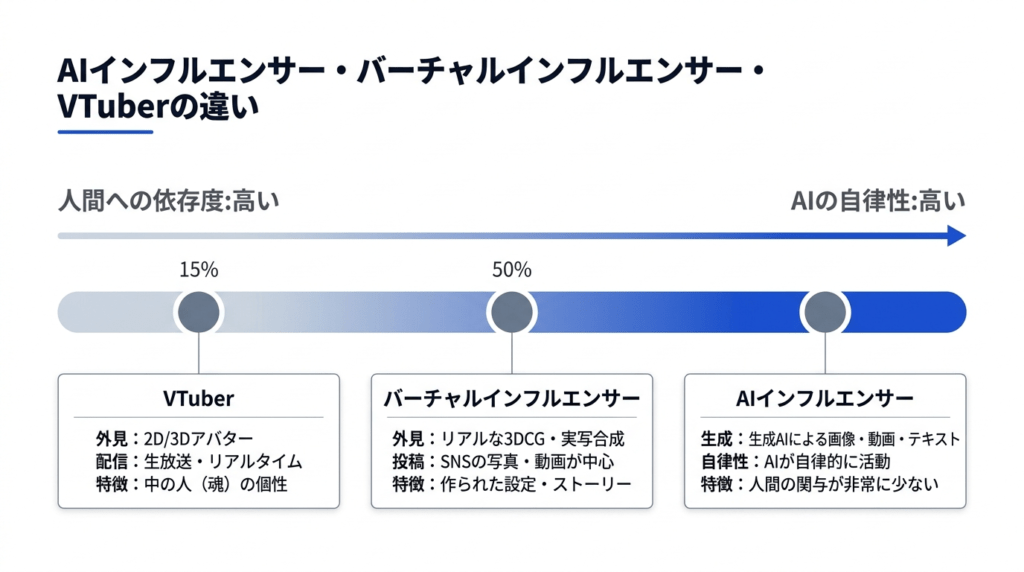Select the バーチャルインフルエンサー card heading
Image resolution: width=1024 pixels, height=572 pixels.
512,398
